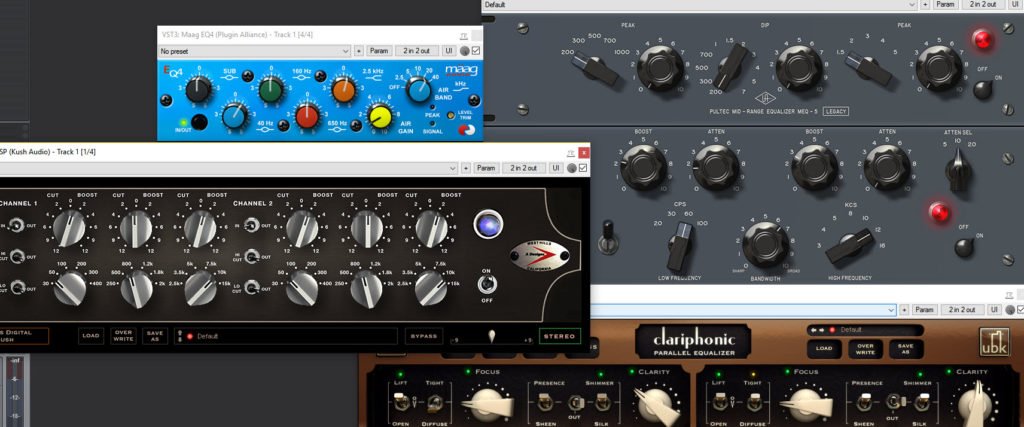
Task: Click the preset up/down arrows in Kush footer
Action: click(x=180, y=336)
